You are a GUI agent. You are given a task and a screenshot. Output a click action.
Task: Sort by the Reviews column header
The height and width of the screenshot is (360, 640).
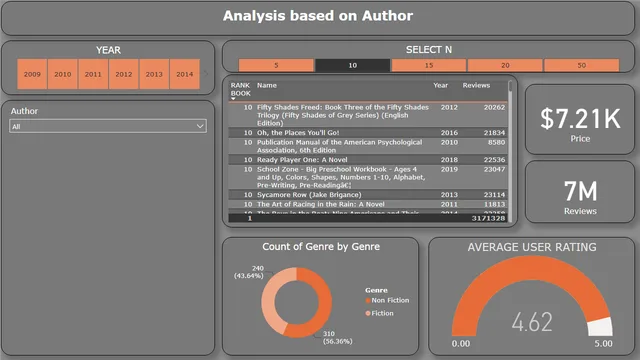coord(476,85)
